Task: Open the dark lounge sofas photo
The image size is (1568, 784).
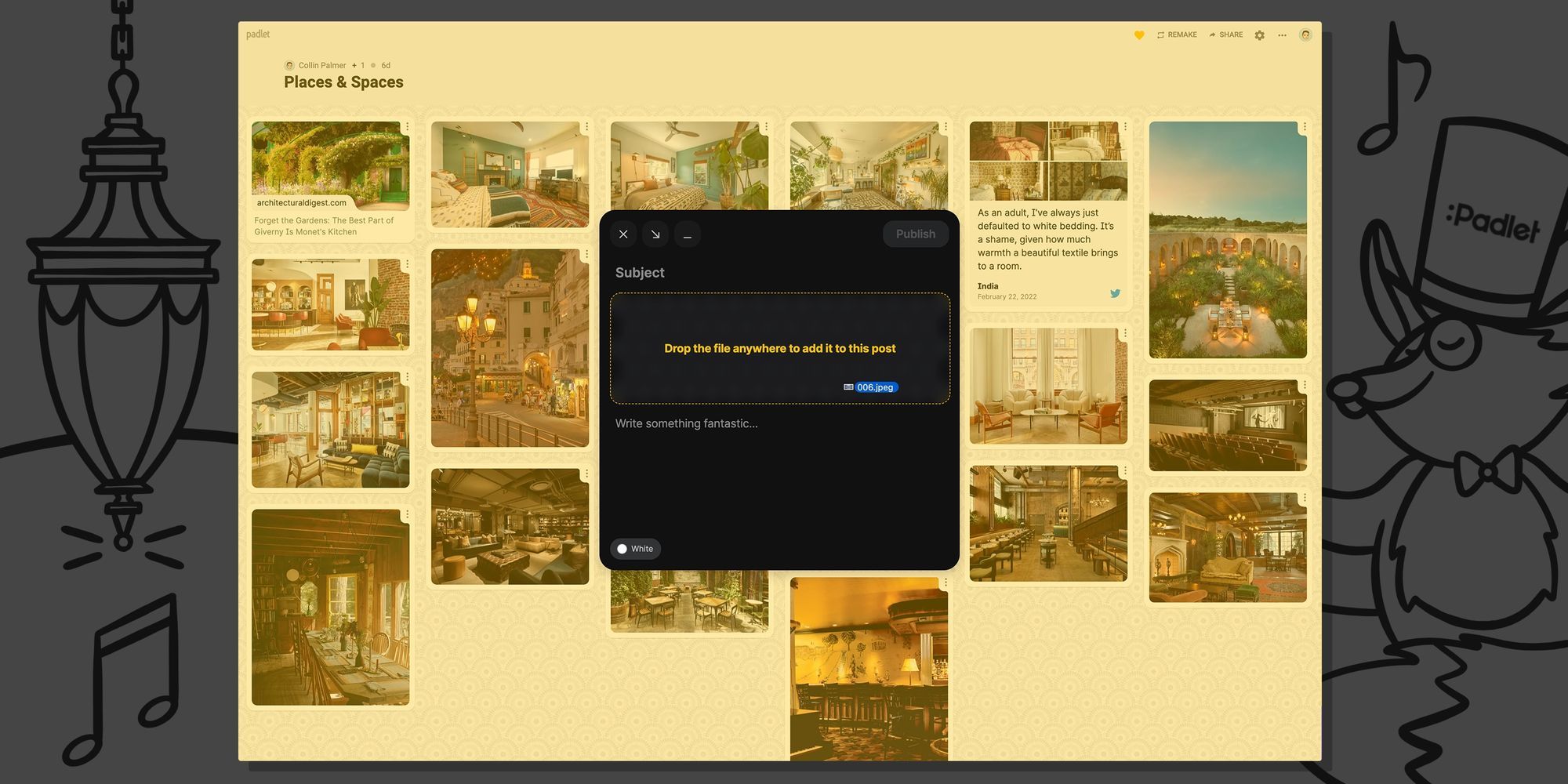Action: pos(510,527)
